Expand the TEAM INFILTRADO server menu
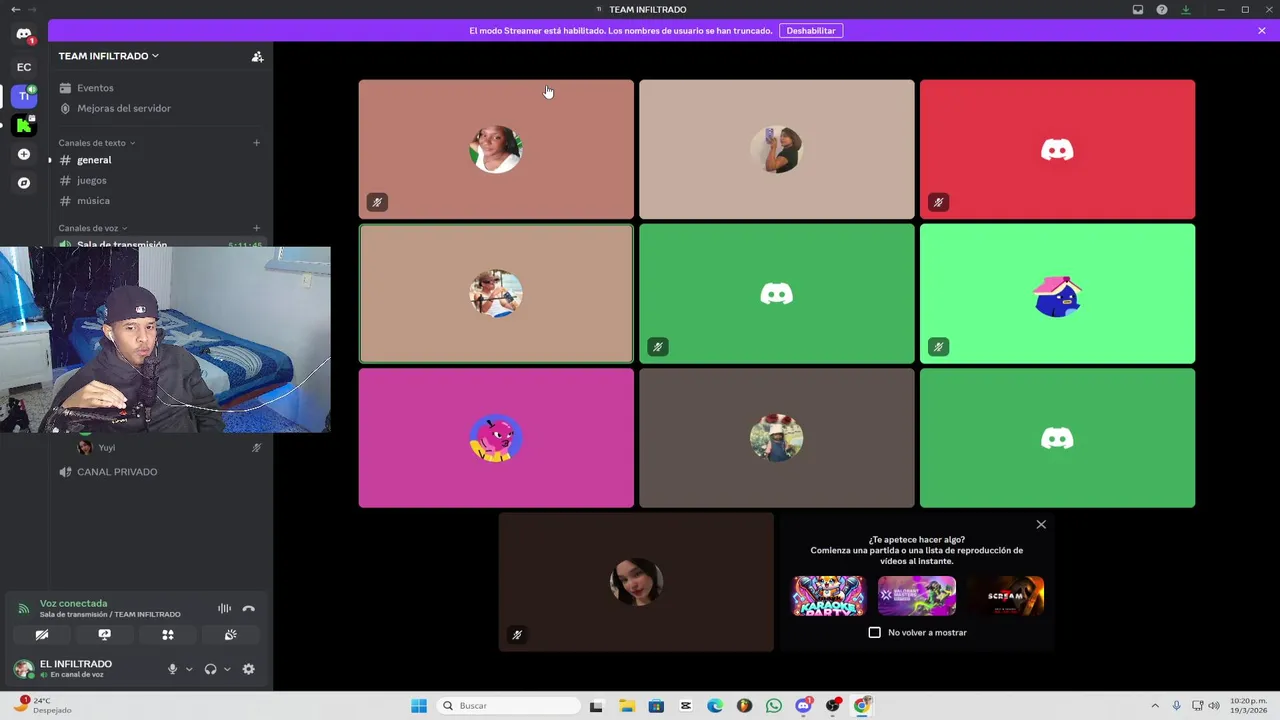 [108, 56]
